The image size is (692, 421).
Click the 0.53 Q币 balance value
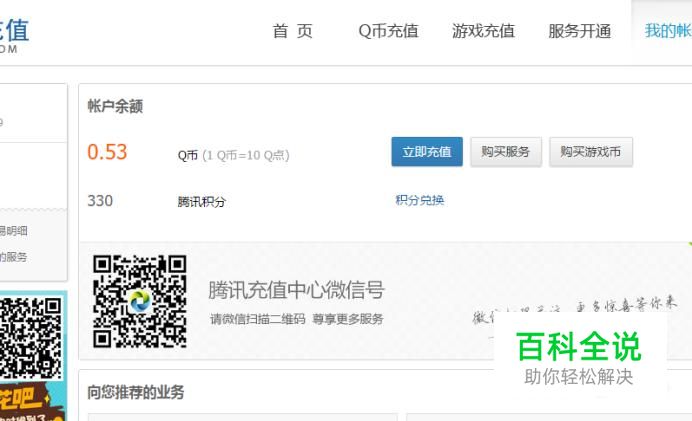107,152
